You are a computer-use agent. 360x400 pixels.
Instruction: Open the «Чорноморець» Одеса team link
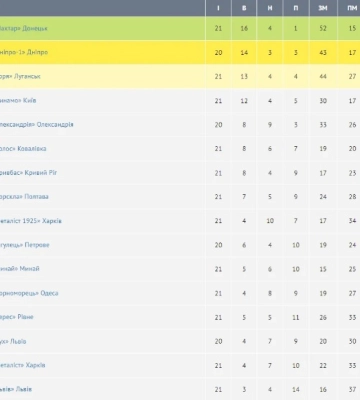[29, 293]
